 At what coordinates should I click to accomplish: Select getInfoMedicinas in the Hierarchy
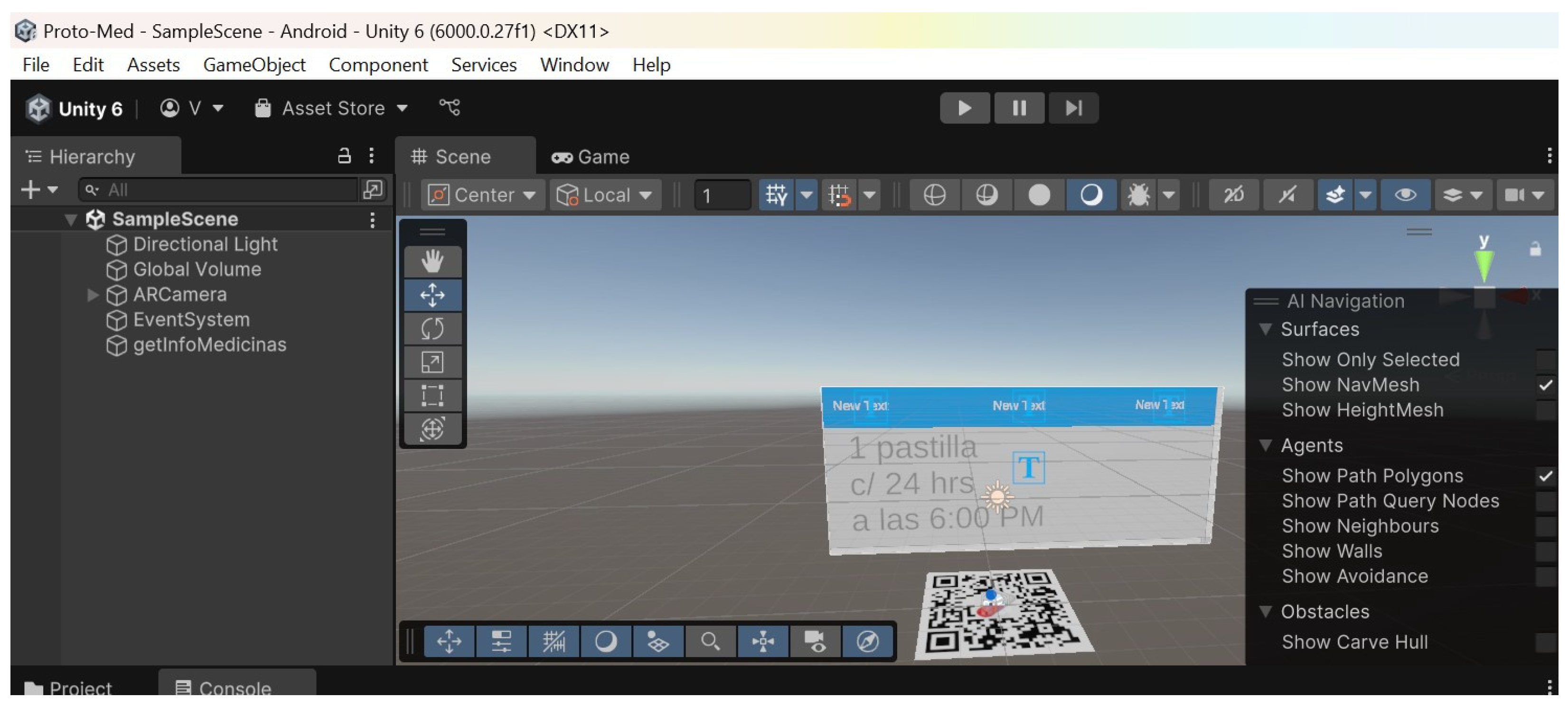pos(209,345)
